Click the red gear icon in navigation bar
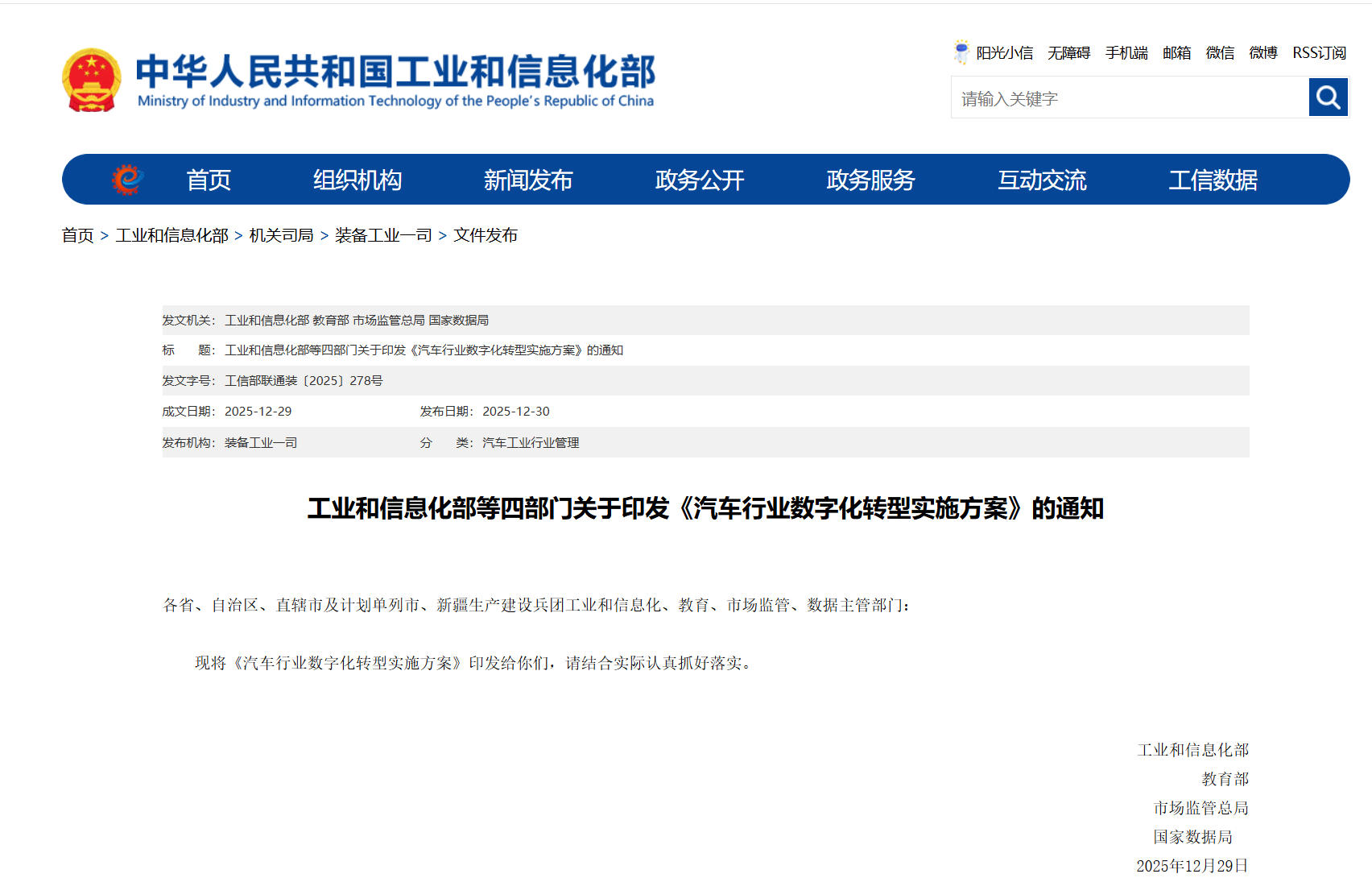Viewport: 1372px width, 878px height. point(127,179)
